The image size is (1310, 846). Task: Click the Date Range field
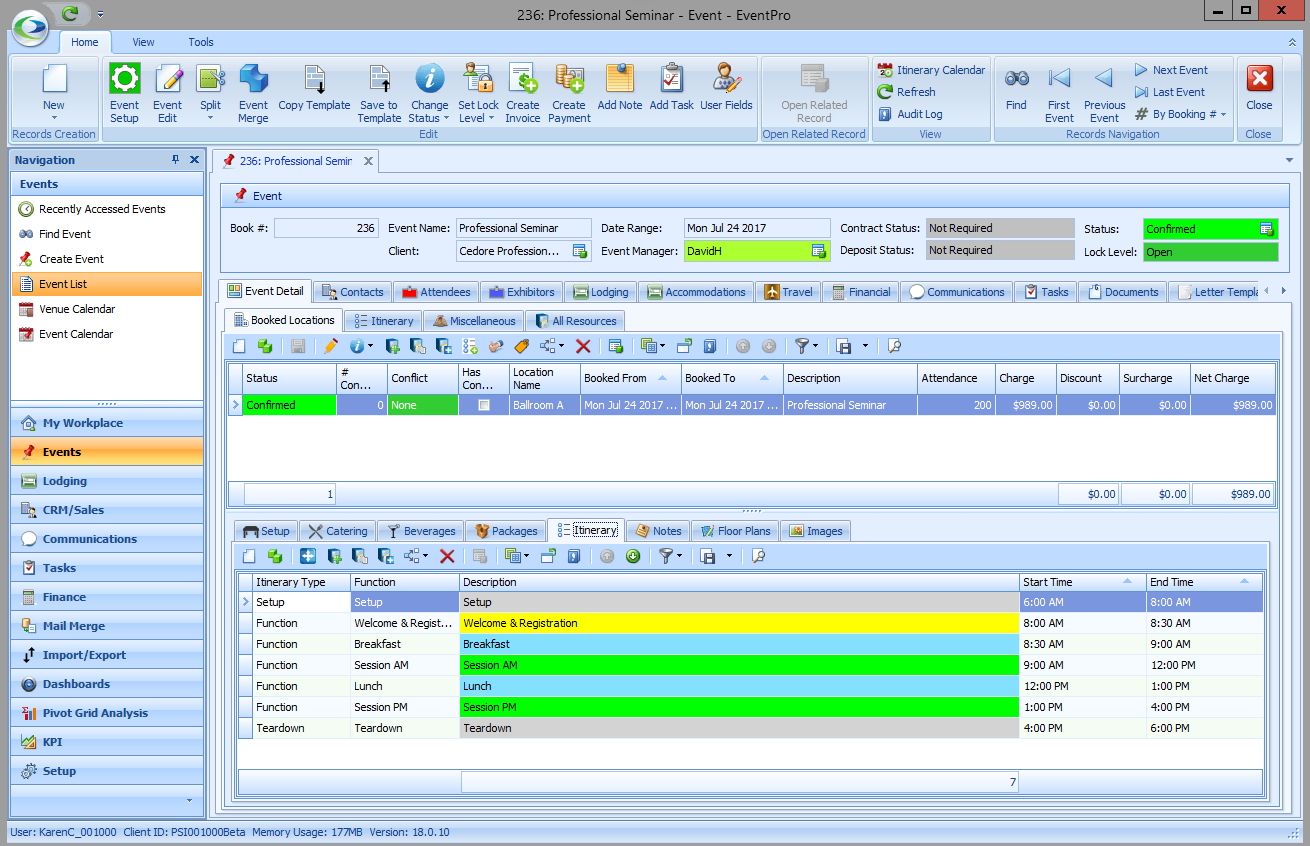pos(757,228)
